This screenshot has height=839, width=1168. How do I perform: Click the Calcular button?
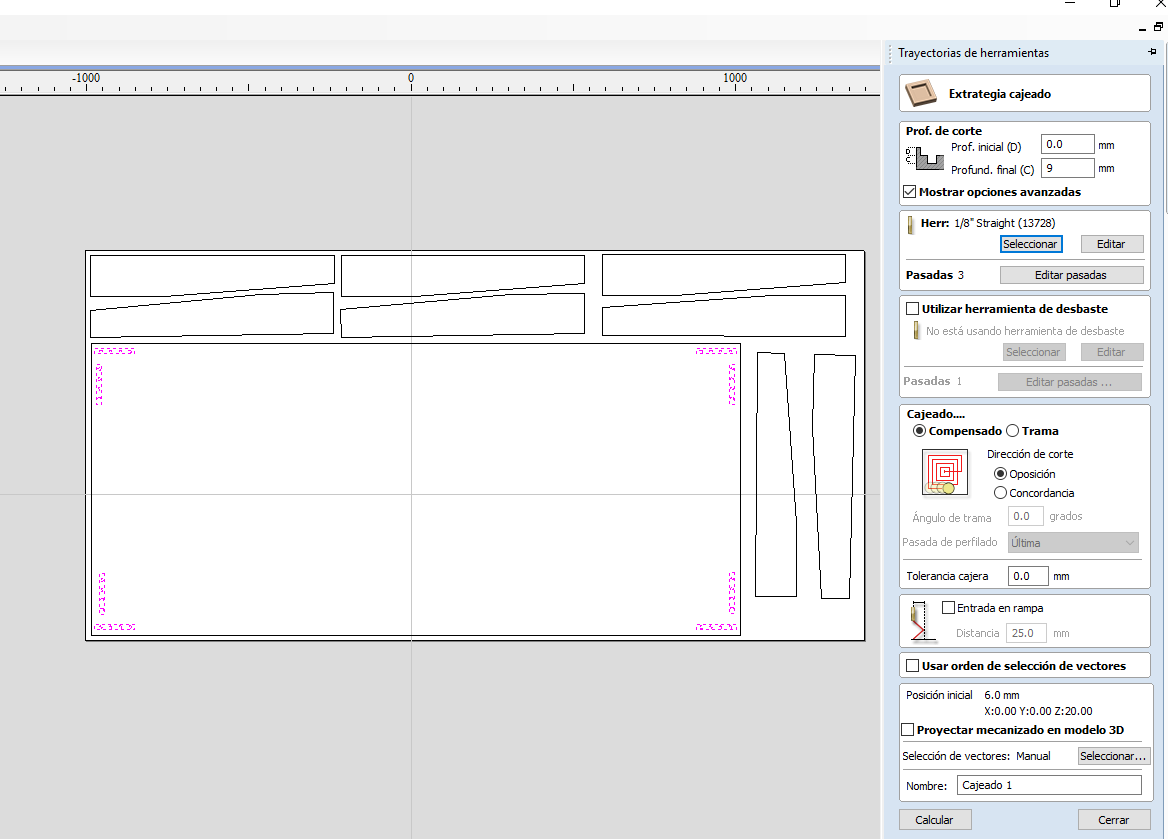934,820
